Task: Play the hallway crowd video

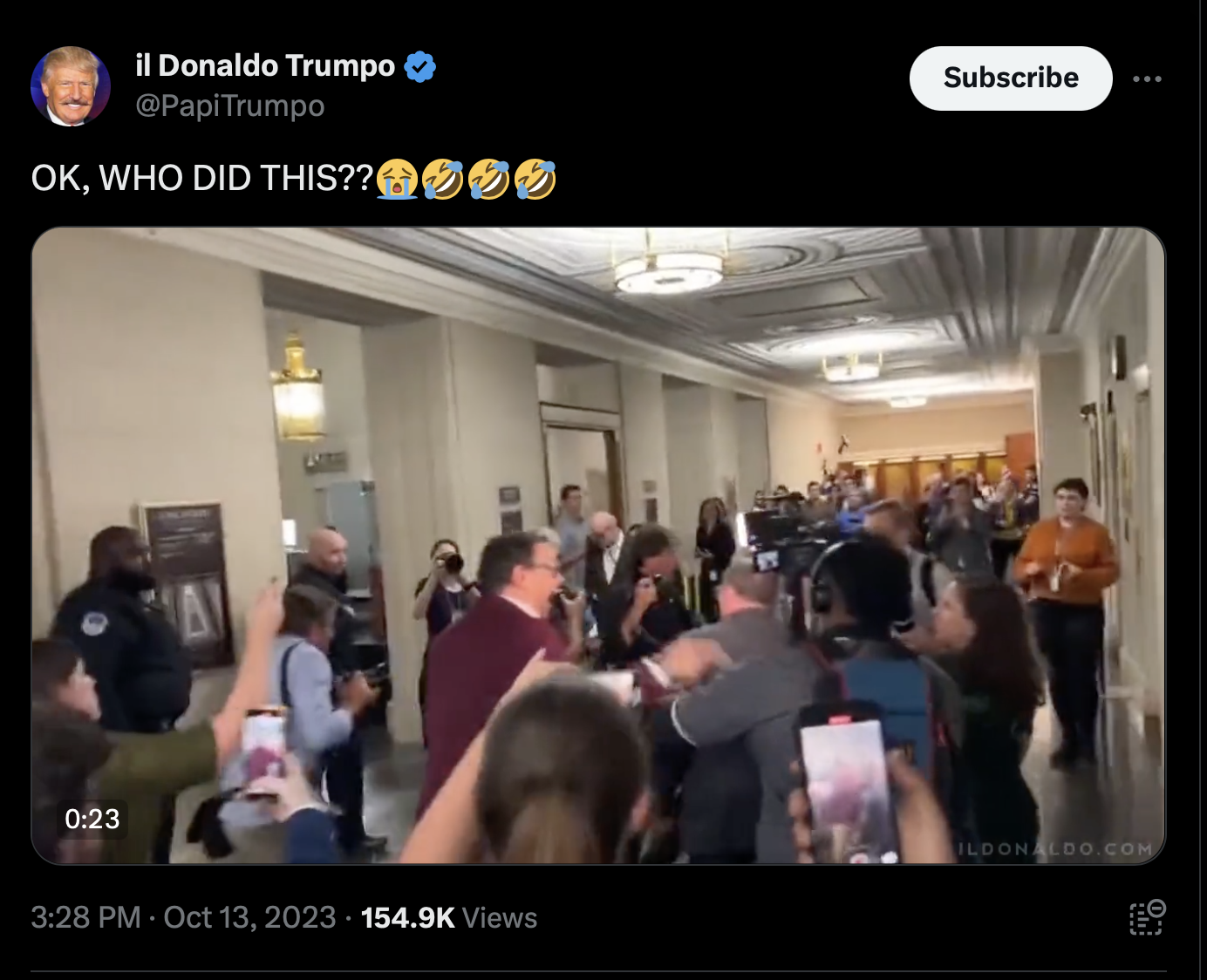Action: (598, 546)
